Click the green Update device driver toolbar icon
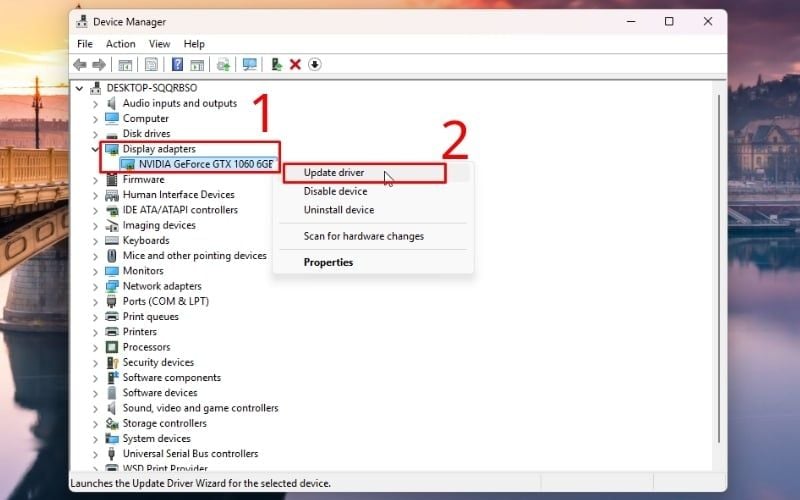 [276, 65]
